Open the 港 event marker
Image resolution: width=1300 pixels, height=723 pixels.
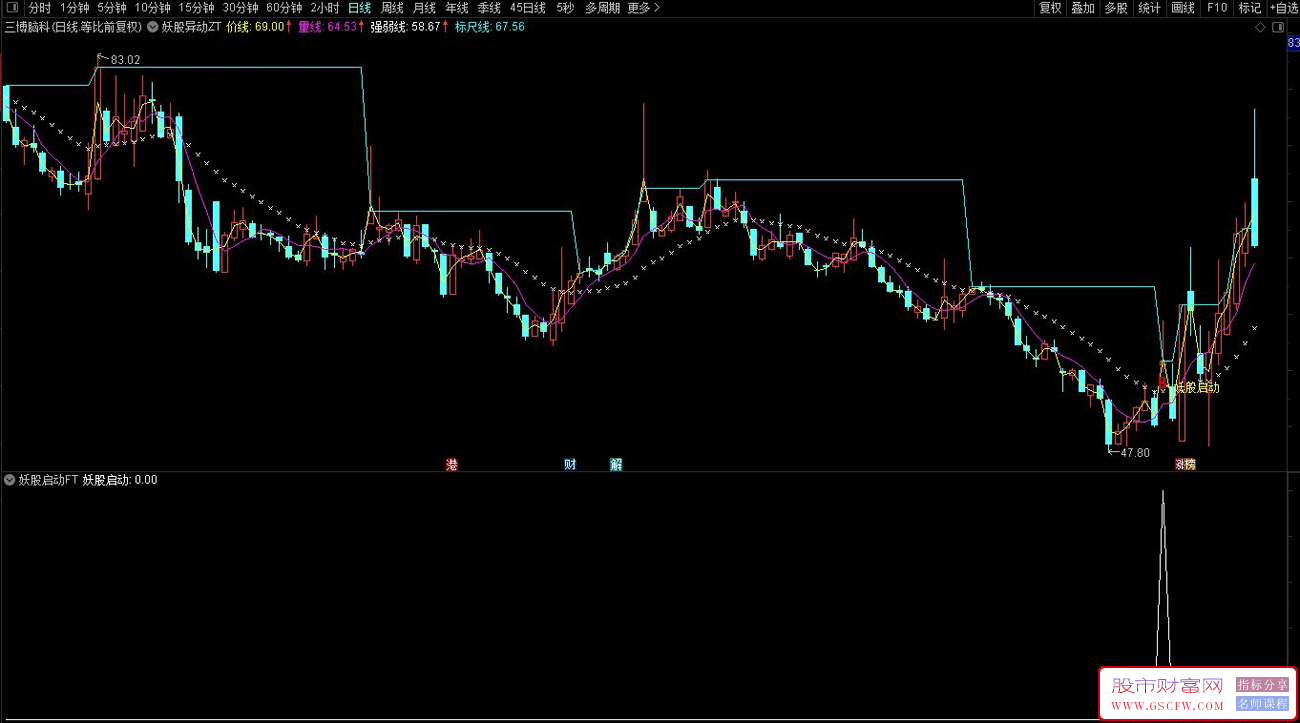coord(451,464)
